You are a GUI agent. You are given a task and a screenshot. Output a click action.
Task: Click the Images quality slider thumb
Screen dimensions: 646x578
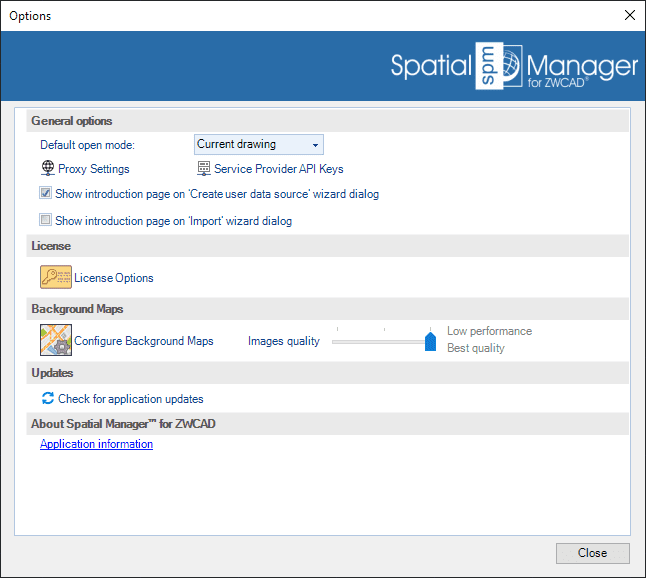(431, 342)
